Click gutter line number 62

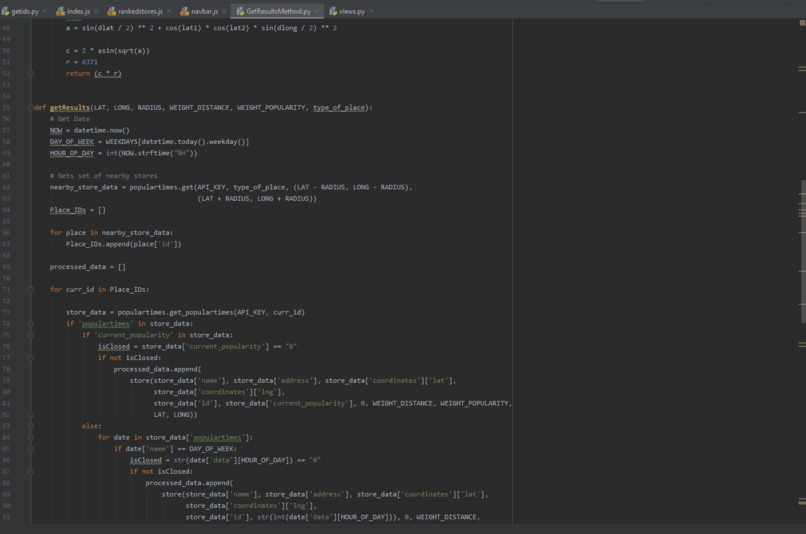point(6,187)
